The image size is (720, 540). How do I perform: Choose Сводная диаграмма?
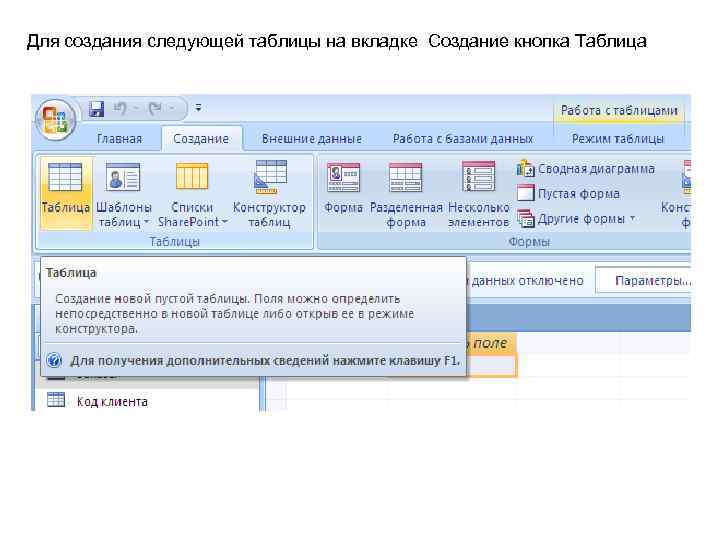pos(586,169)
